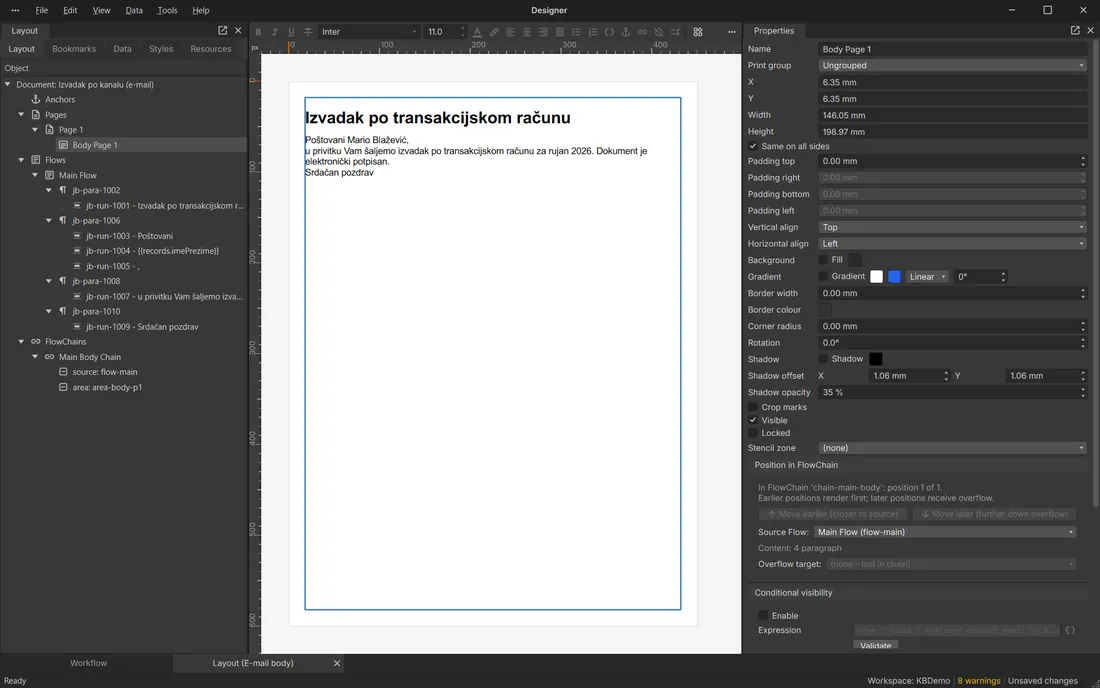Image resolution: width=1100 pixels, height=688 pixels.
Task: Enable the Shadow checkbox
Action: click(823, 359)
